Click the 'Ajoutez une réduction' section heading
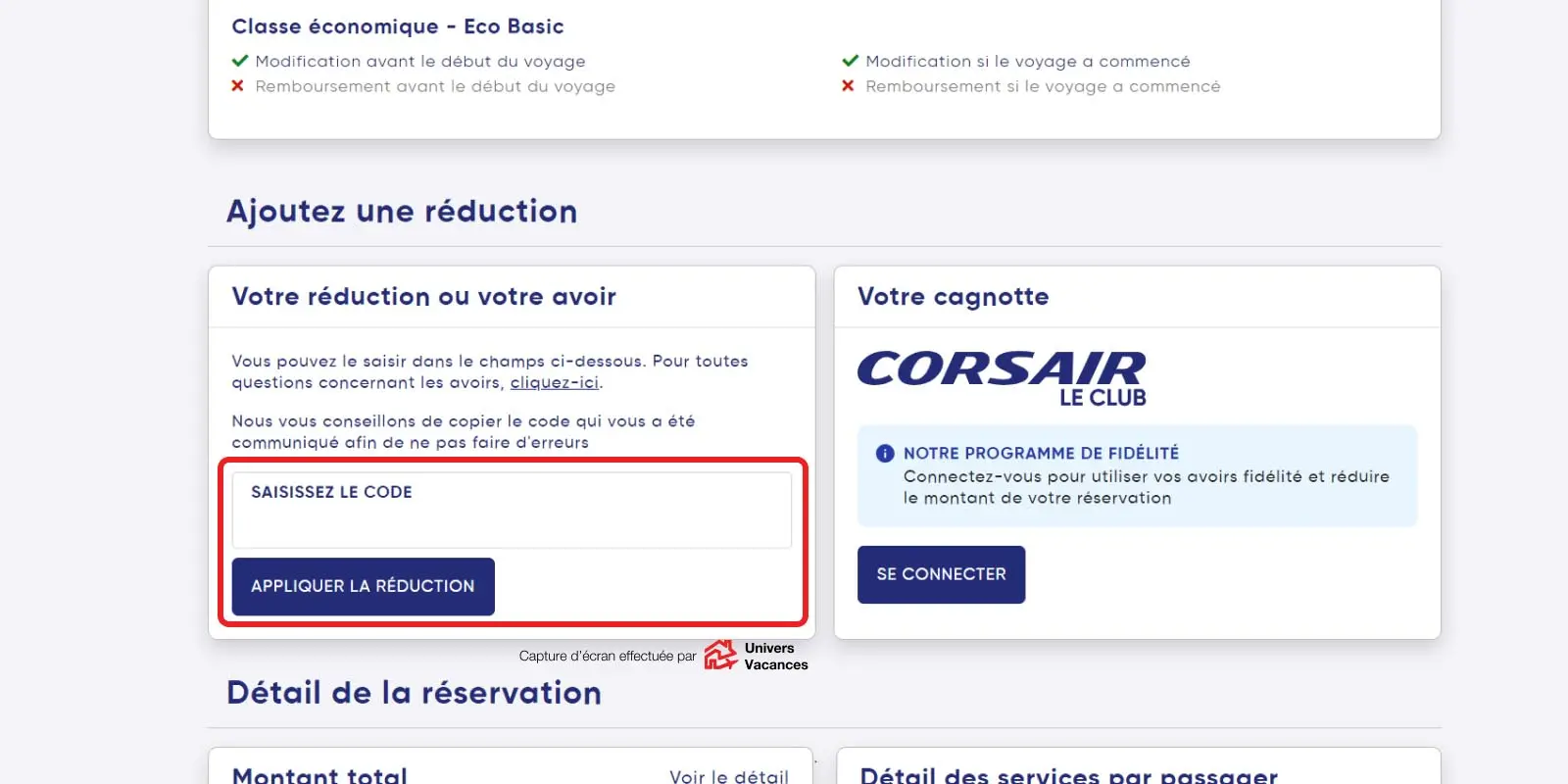Screen dimensions: 1568x784 [x=402, y=212]
